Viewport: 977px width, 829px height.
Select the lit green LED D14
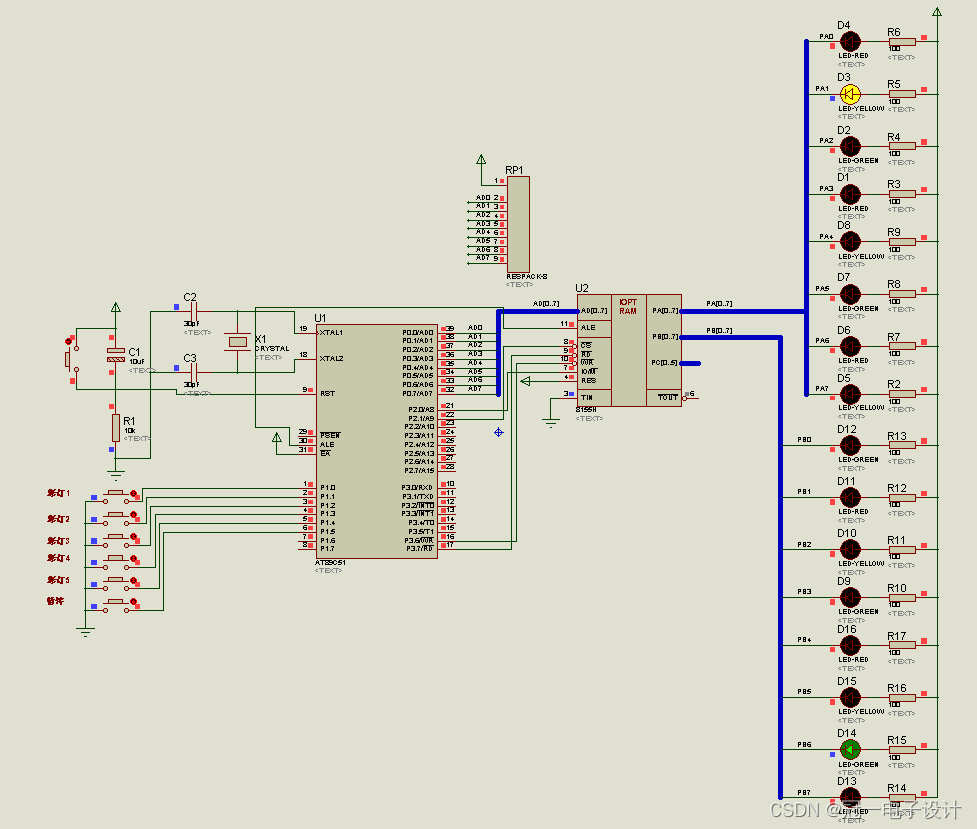[850, 750]
